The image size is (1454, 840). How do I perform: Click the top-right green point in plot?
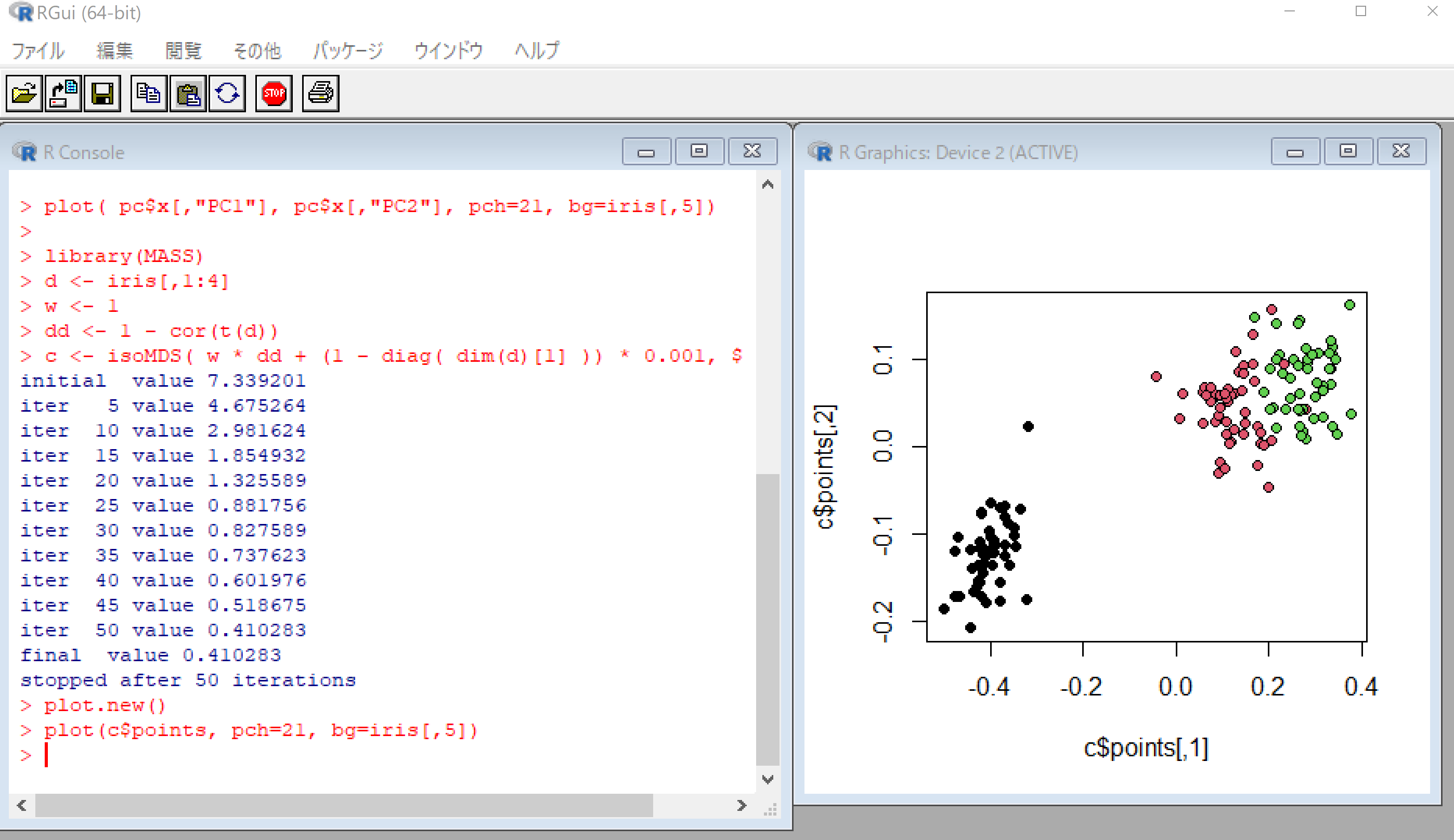point(1349,305)
